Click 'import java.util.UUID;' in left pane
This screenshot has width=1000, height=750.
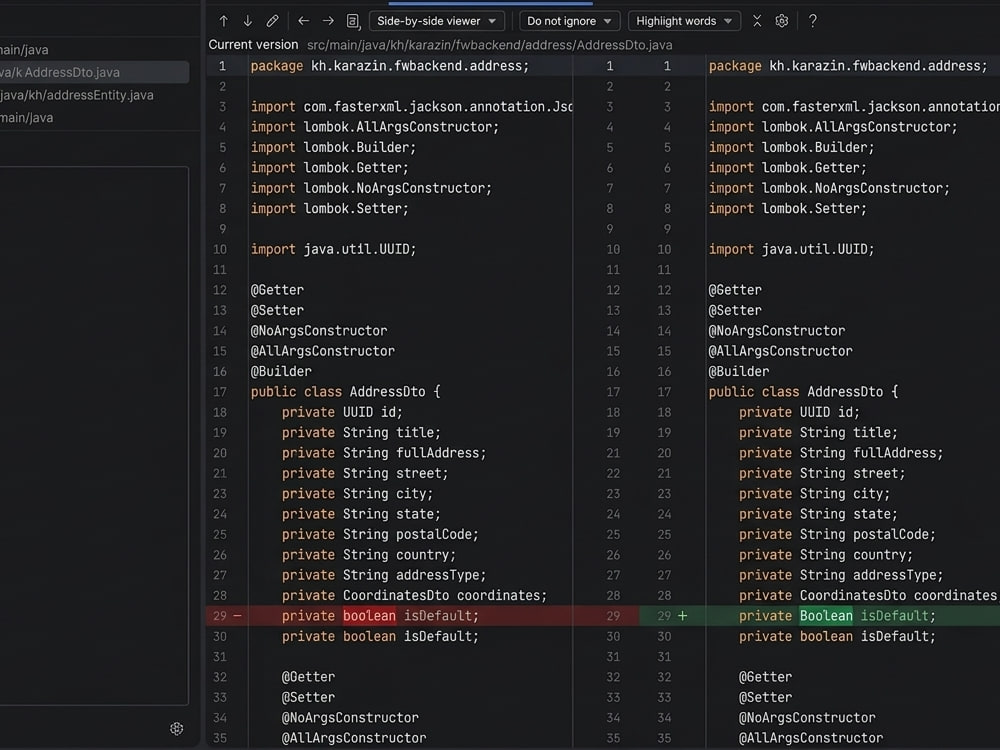coord(333,249)
